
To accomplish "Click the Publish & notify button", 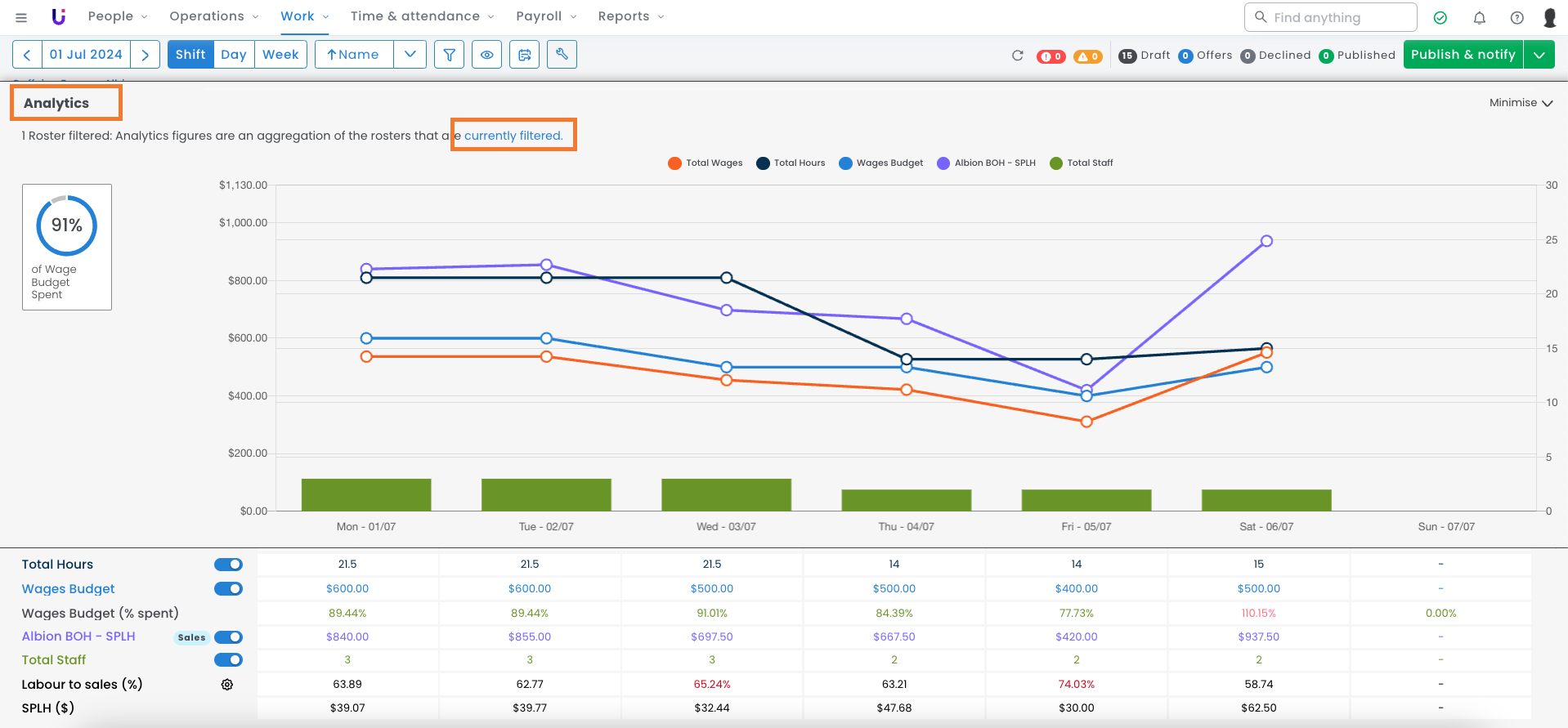I will pyautogui.click(x=1463, y=55).
